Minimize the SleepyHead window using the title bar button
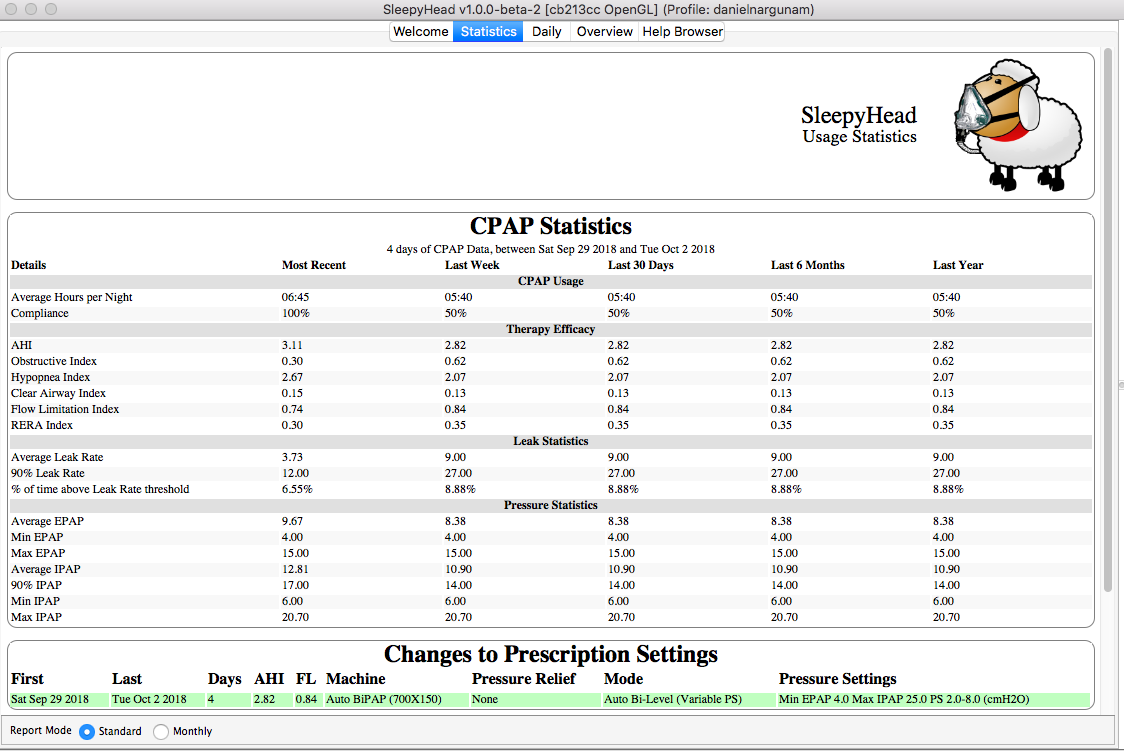Viewport: 1124px width, 751px height. click(x=31, y=9)
